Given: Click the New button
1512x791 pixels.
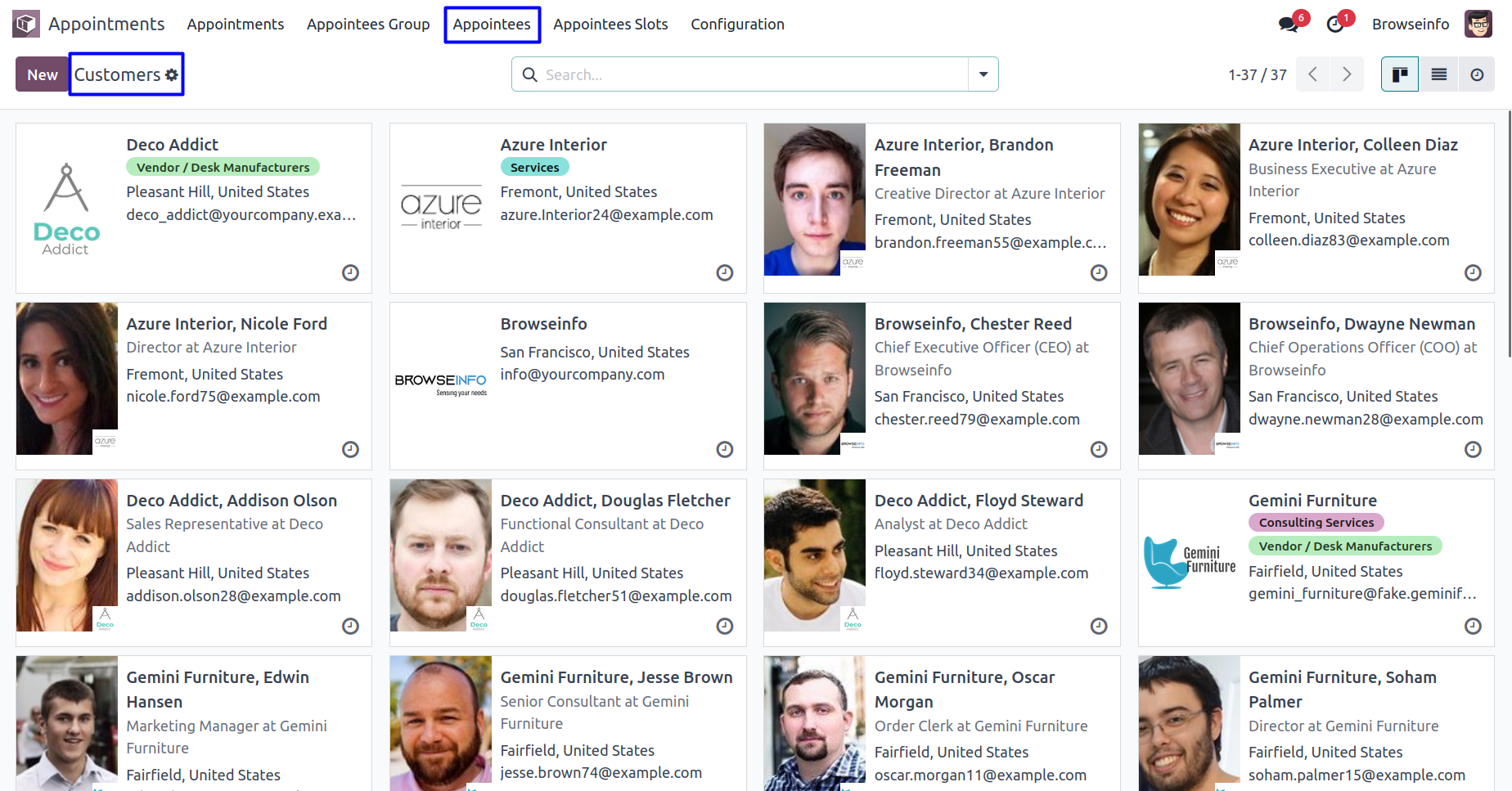Looking at the screenshot, I should (x=42, y=74).
